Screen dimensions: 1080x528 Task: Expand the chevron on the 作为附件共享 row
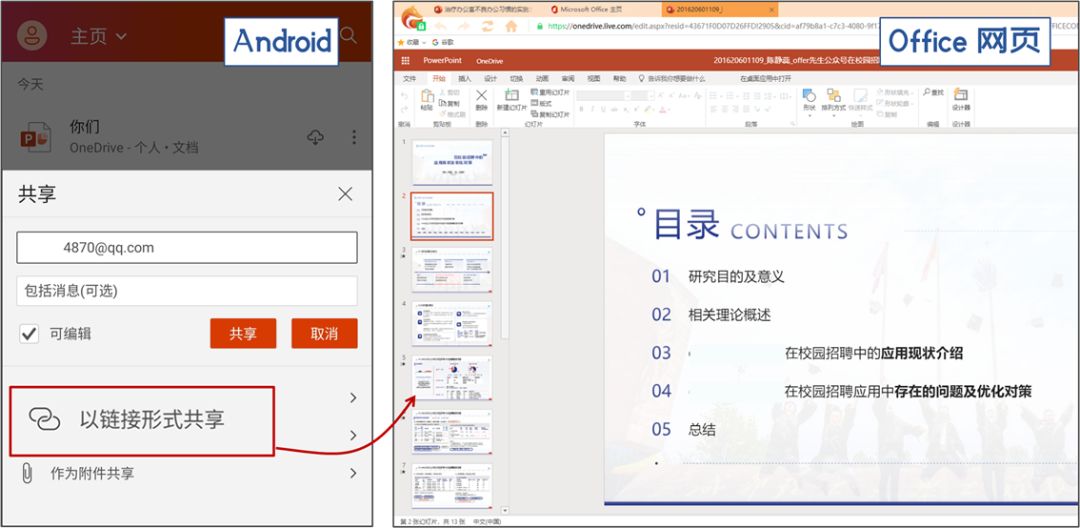click(353, 474)
